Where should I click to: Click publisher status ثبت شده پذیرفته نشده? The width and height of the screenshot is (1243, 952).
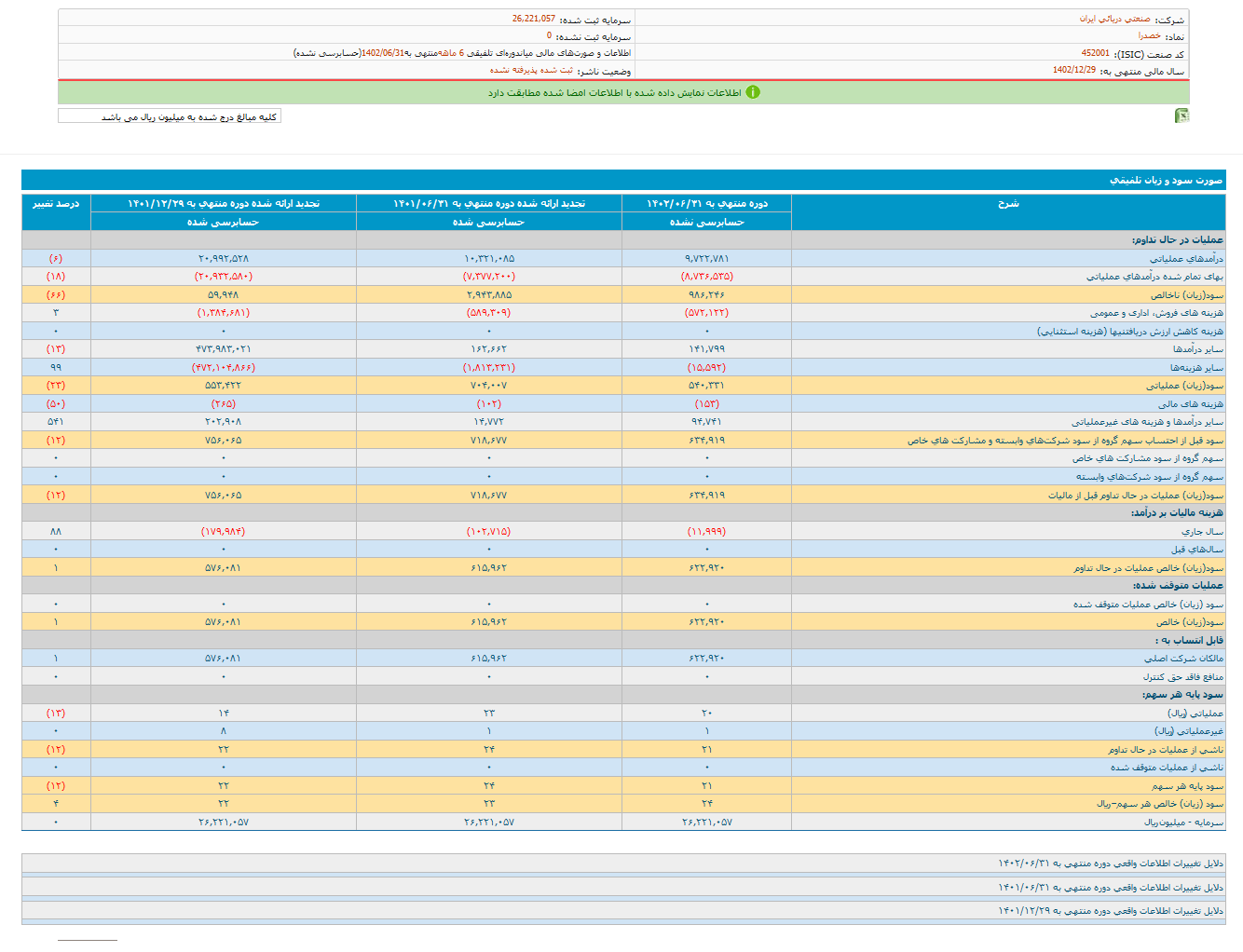click(x=531, y=70)
